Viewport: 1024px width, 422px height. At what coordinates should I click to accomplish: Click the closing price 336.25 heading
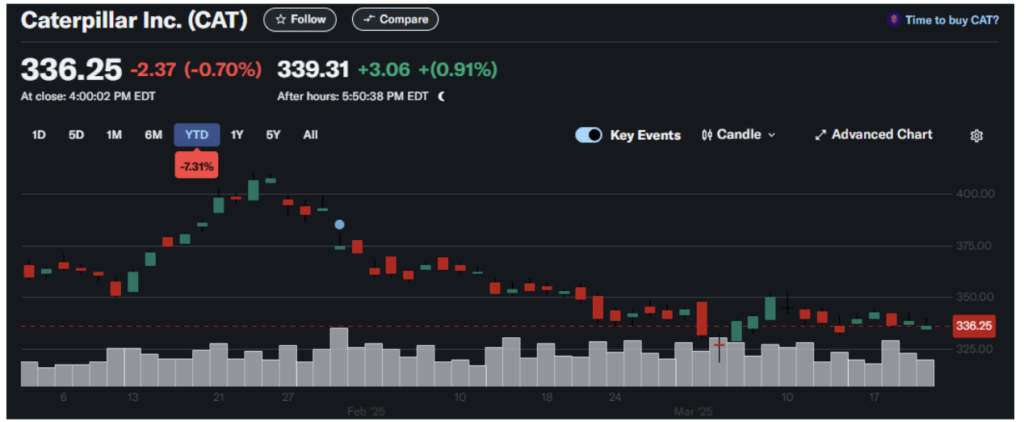(x=71, y=69)
